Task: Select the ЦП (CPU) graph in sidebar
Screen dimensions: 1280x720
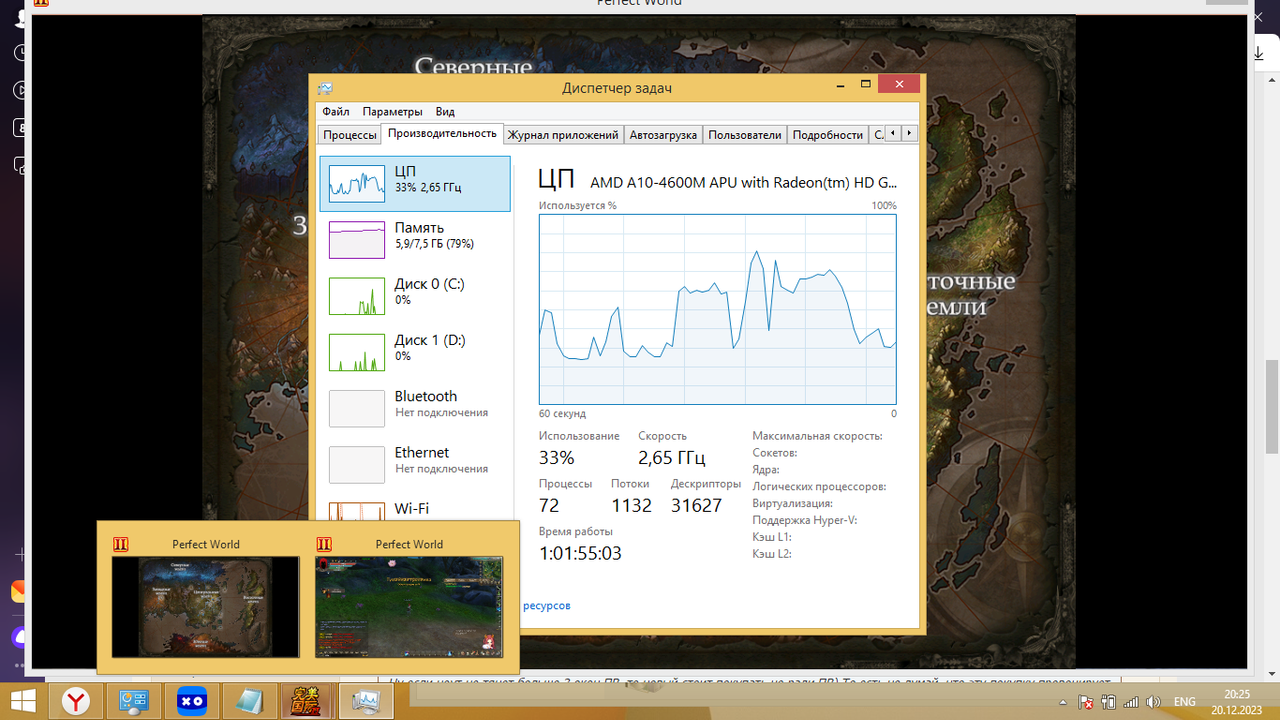Action: tap(414, 184)
